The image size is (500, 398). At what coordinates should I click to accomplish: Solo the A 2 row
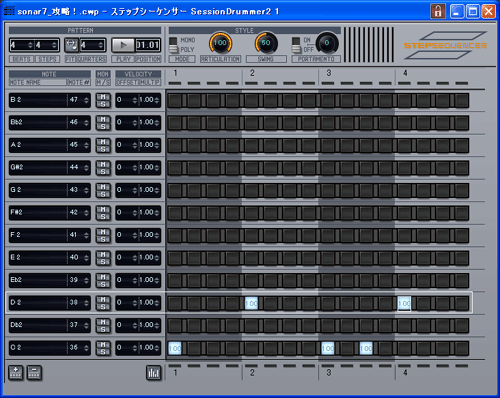[103, 149]
